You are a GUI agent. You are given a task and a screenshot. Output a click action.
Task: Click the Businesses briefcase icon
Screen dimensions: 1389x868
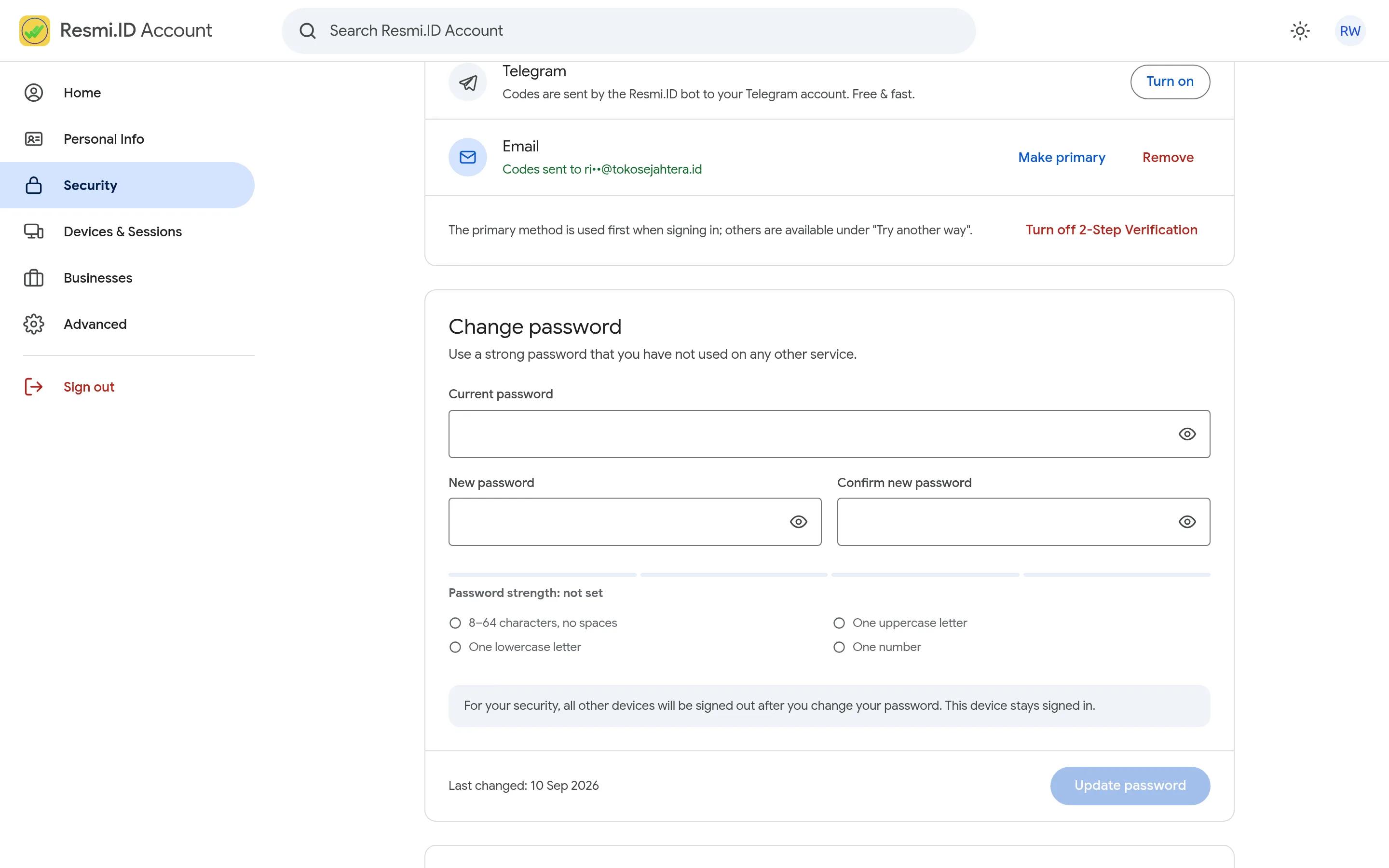34,278
